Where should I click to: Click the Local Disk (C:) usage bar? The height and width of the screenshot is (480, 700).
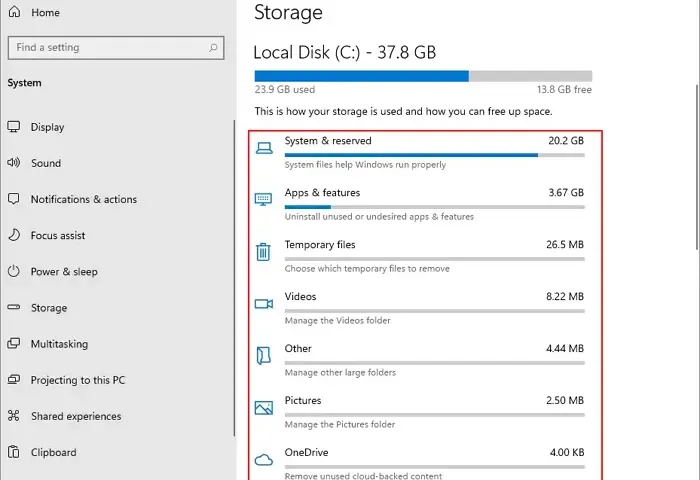423,76
